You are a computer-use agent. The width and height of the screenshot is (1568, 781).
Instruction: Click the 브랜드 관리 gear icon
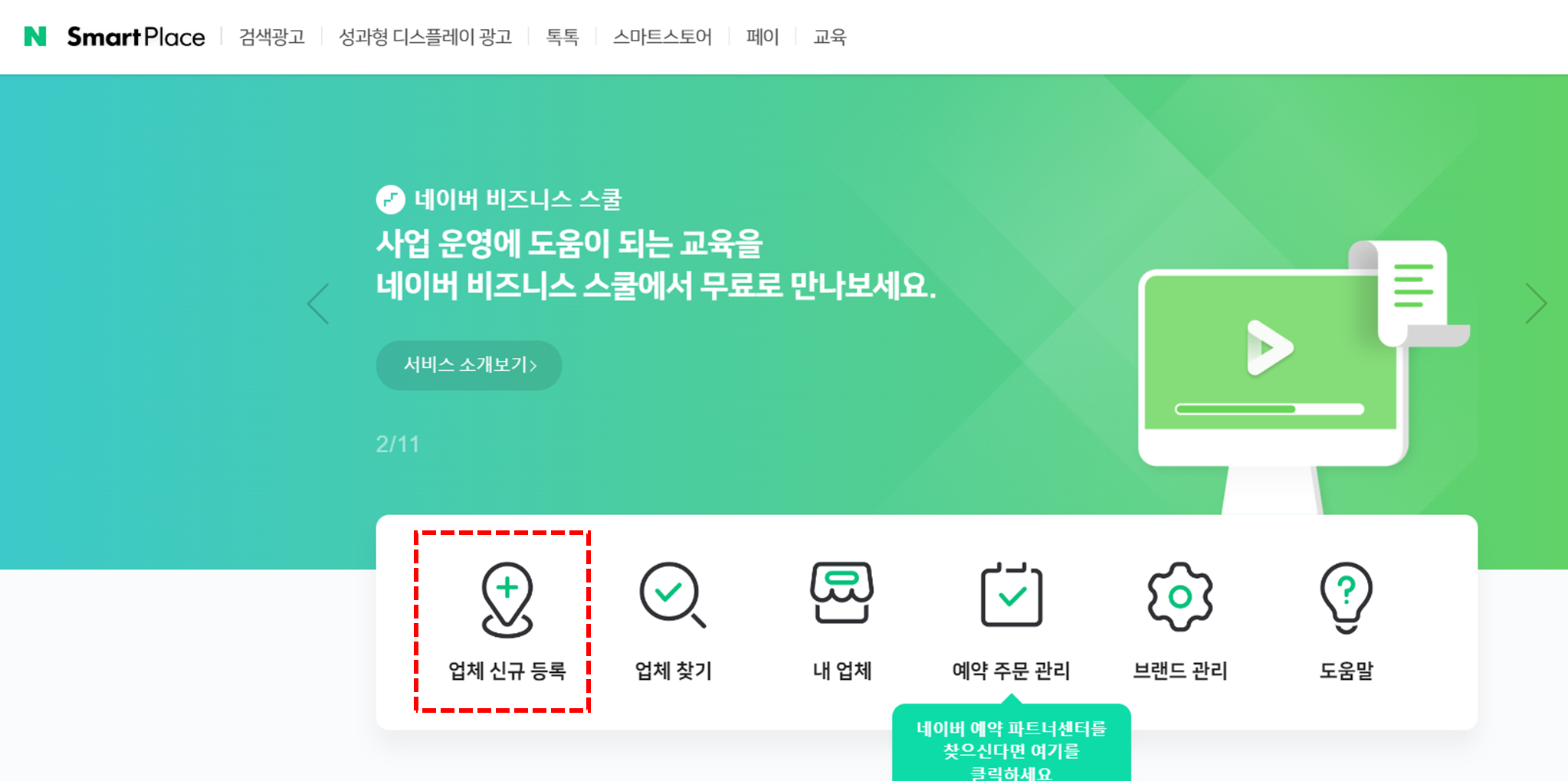(x=1179, y=596)
